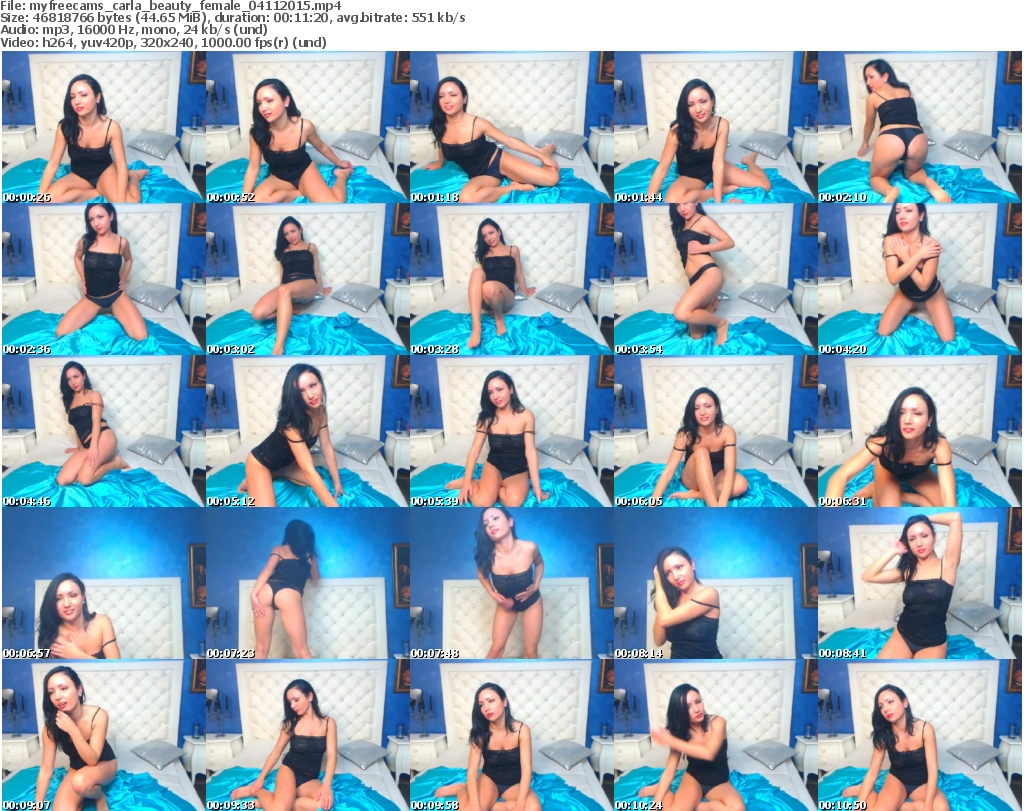Click the frame stamped 00:10:24
This screenshot has width=1024, height=811.
716,735
